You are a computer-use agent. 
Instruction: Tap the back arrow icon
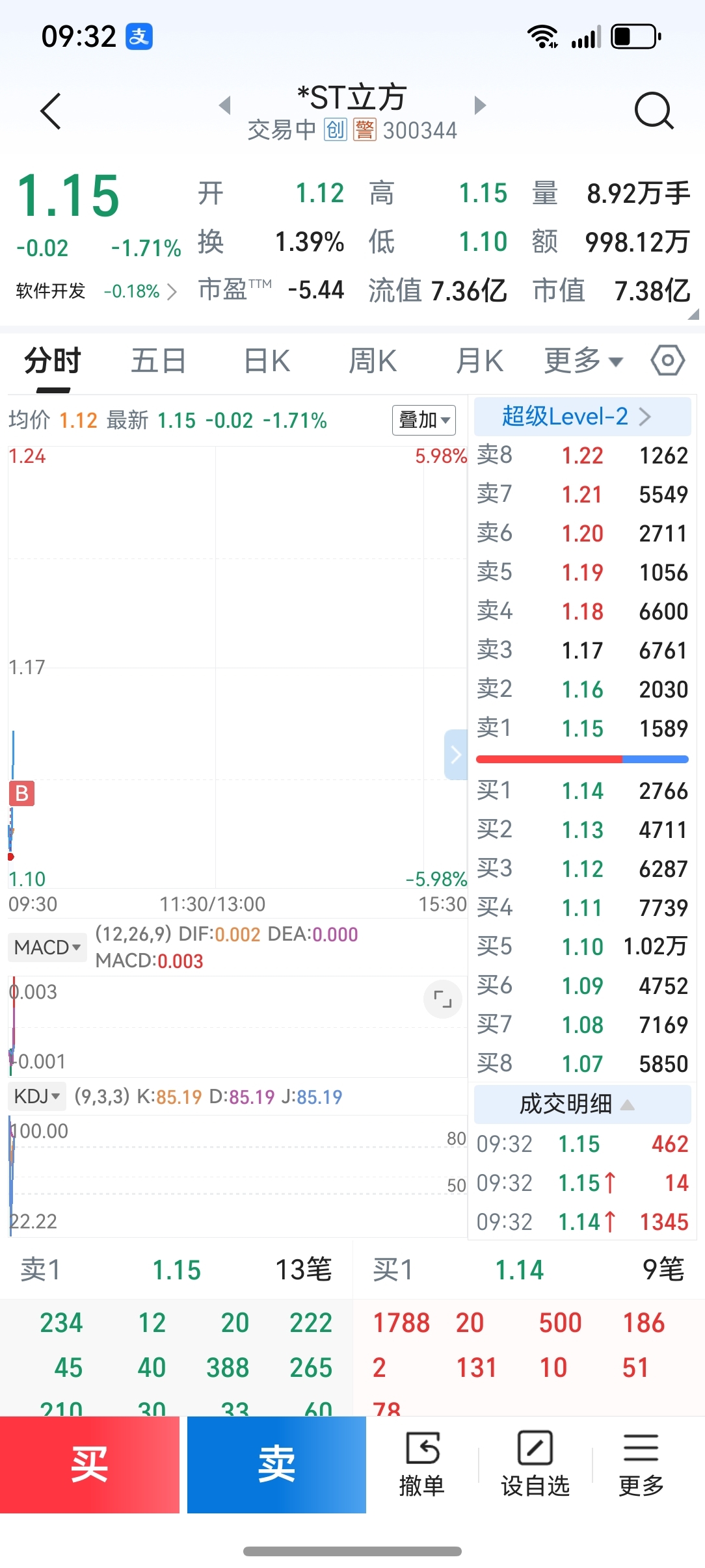[51, 112]
